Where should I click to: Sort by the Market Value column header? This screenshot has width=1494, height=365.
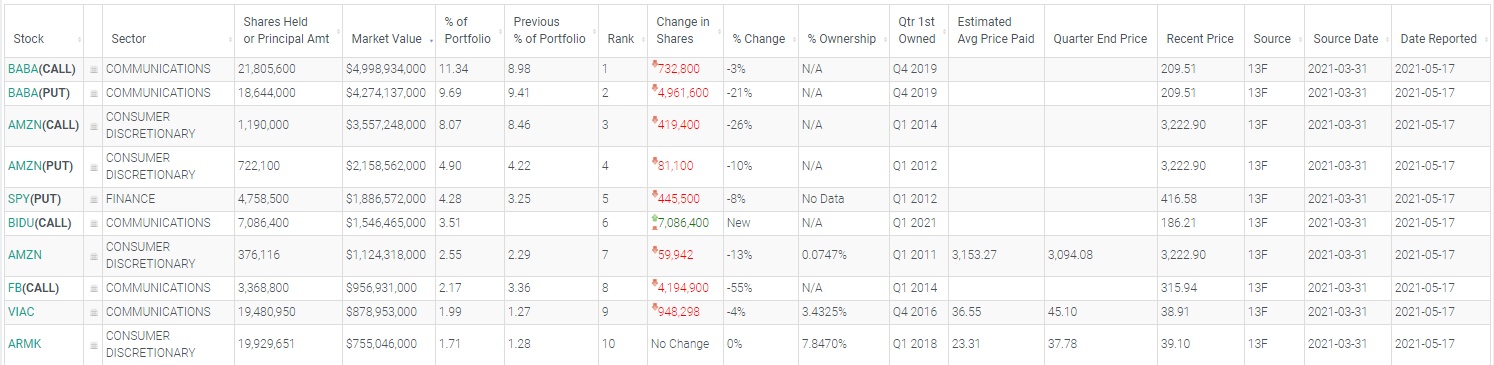[388, 39]
